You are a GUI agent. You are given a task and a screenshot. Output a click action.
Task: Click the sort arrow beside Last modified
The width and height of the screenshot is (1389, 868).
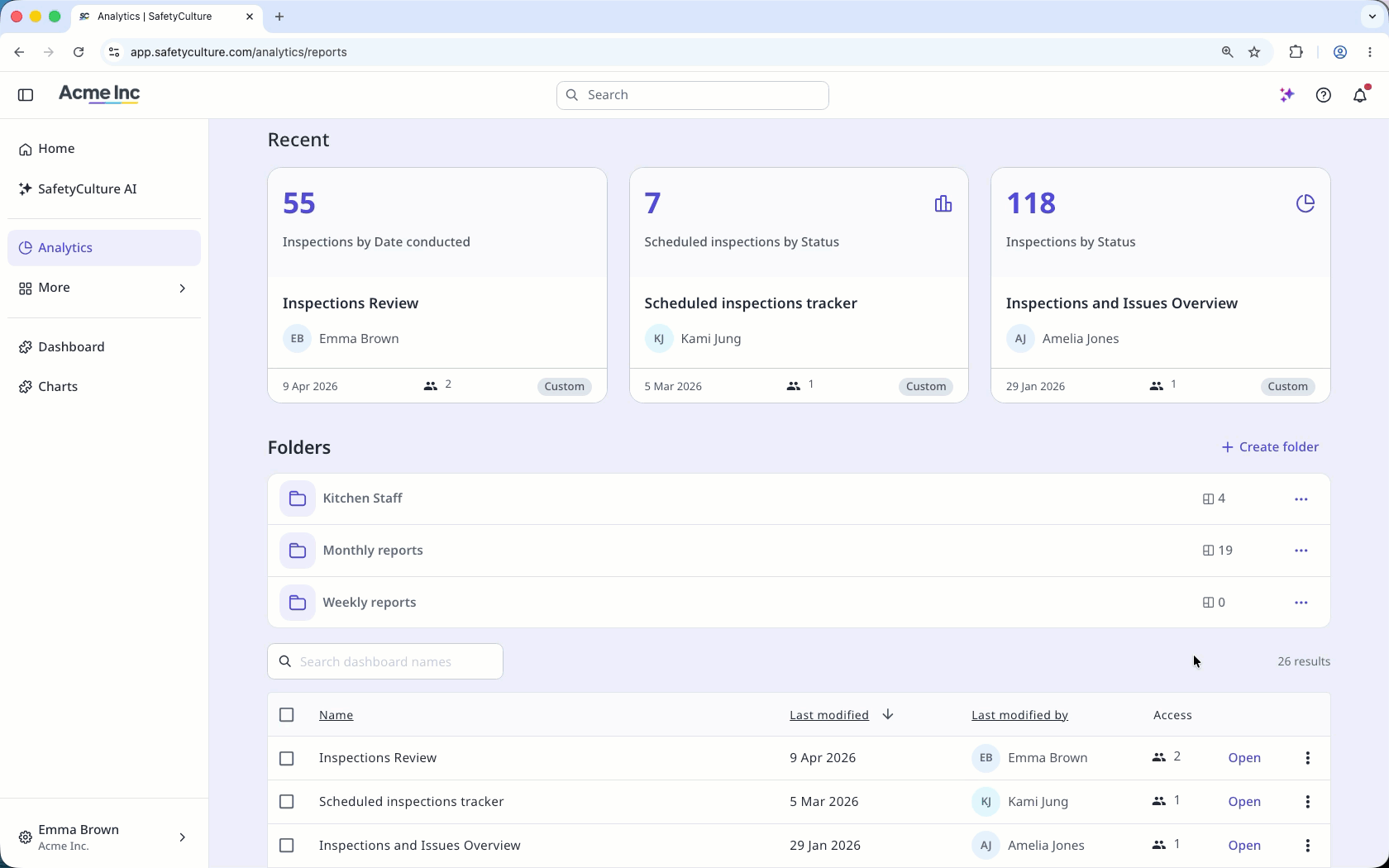[x=888, y=714]
